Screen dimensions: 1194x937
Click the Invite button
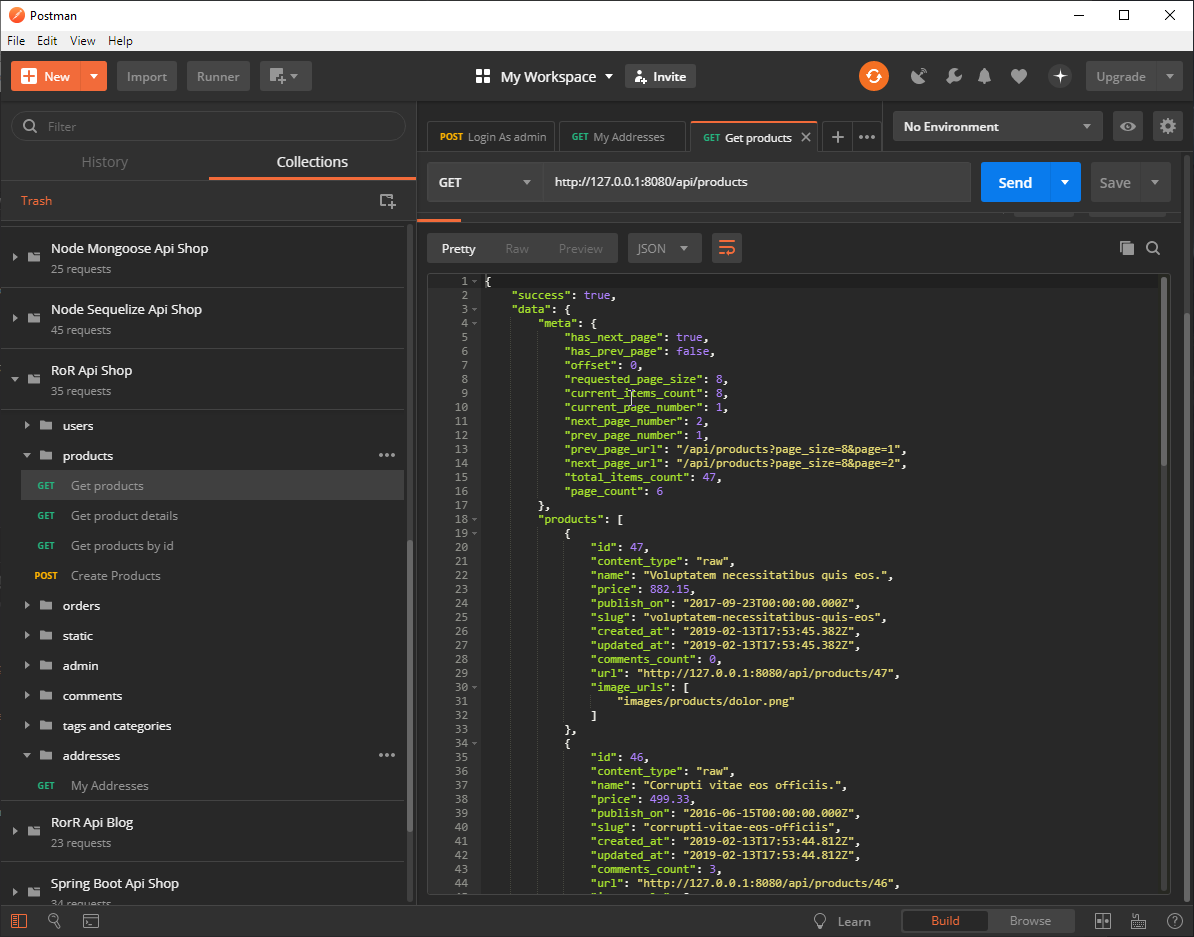660,76
